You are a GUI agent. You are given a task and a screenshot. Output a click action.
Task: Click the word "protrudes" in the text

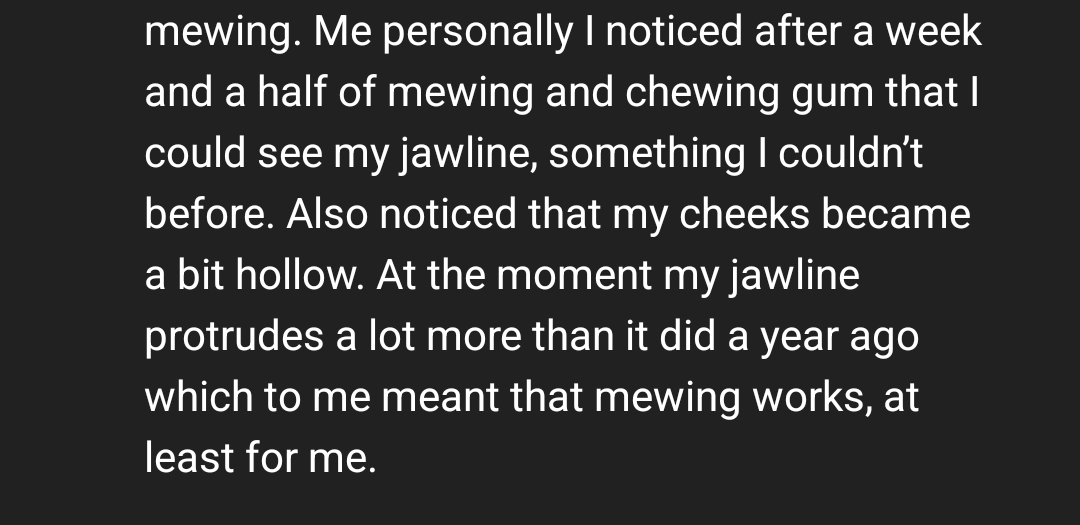[234, 337]
